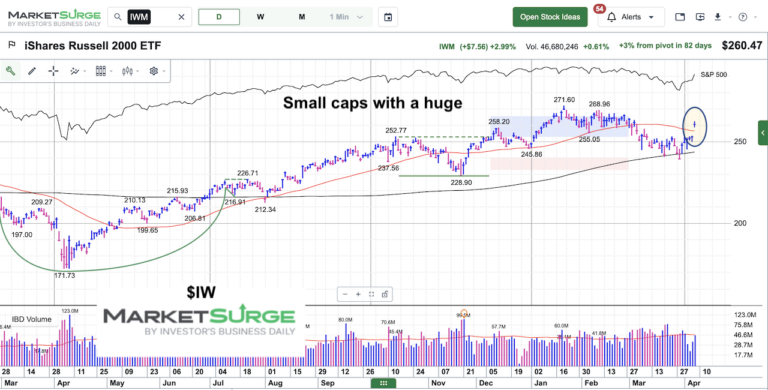Click the S&P 500 line label
The image size is (768, 390).
click(x=714, y=74)
